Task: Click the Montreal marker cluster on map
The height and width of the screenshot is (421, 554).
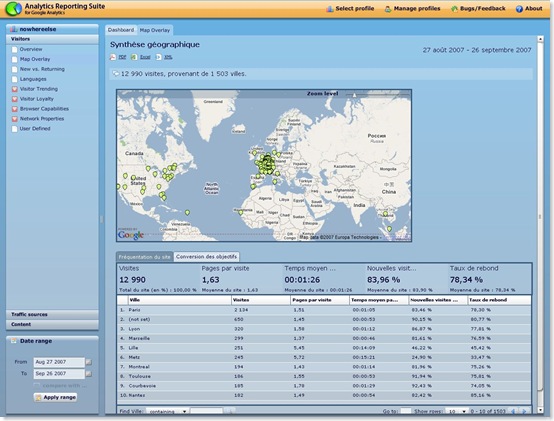Action: [172, 166]
